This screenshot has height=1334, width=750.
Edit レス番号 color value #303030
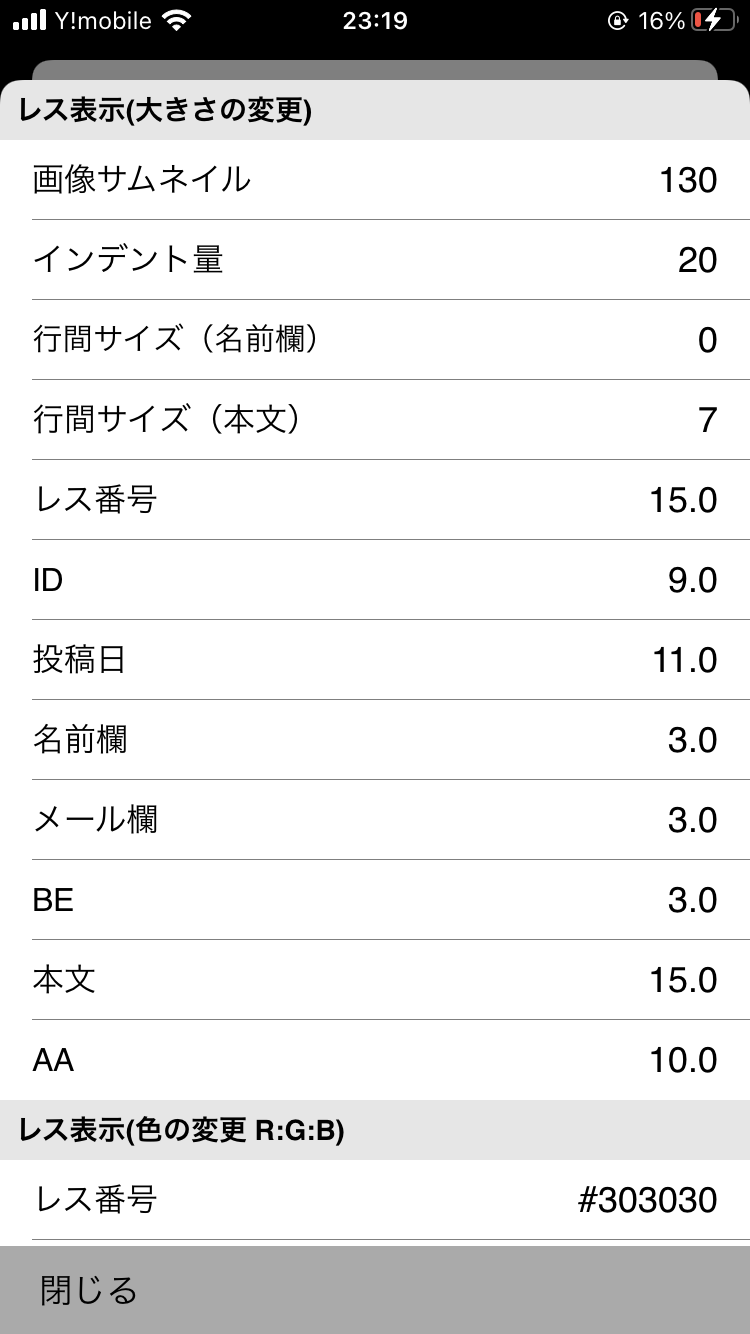tap(647, 1199)
